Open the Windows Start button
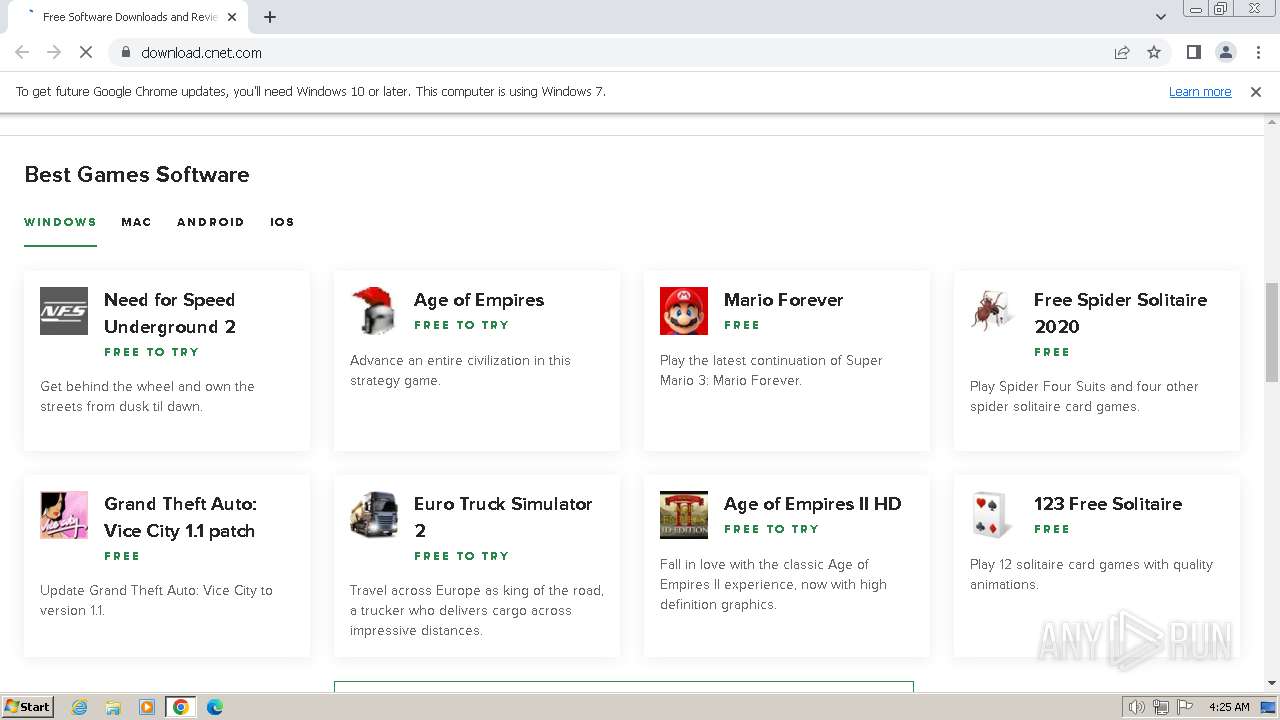 [28, 707]
